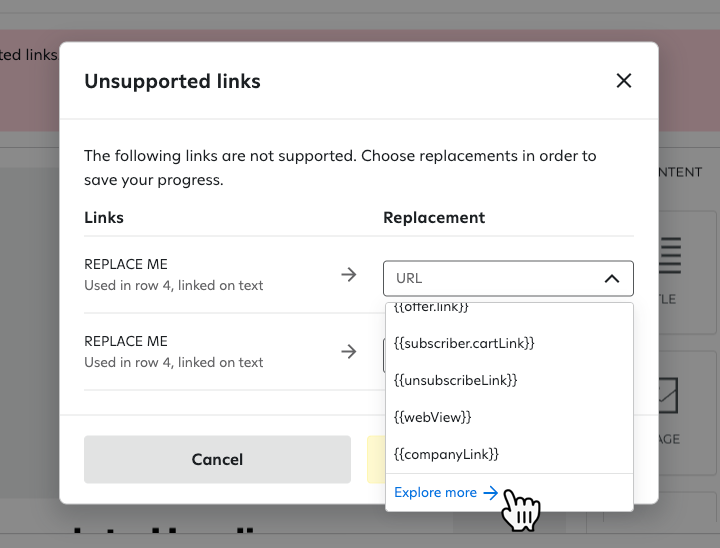Open the Explore more link
720x548 pixels.
(x=436, y=492)
